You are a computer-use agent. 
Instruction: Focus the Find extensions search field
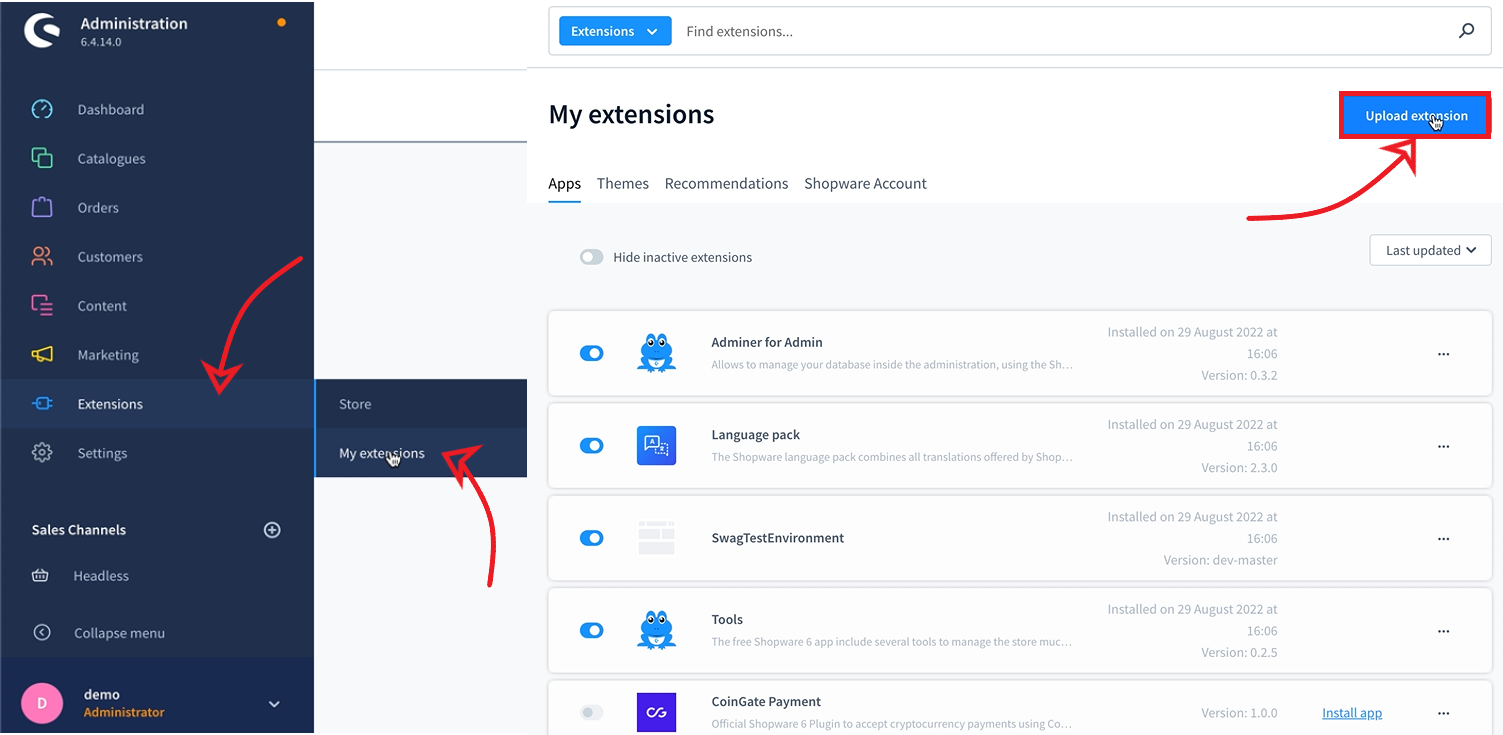[x=1065, y=31]
